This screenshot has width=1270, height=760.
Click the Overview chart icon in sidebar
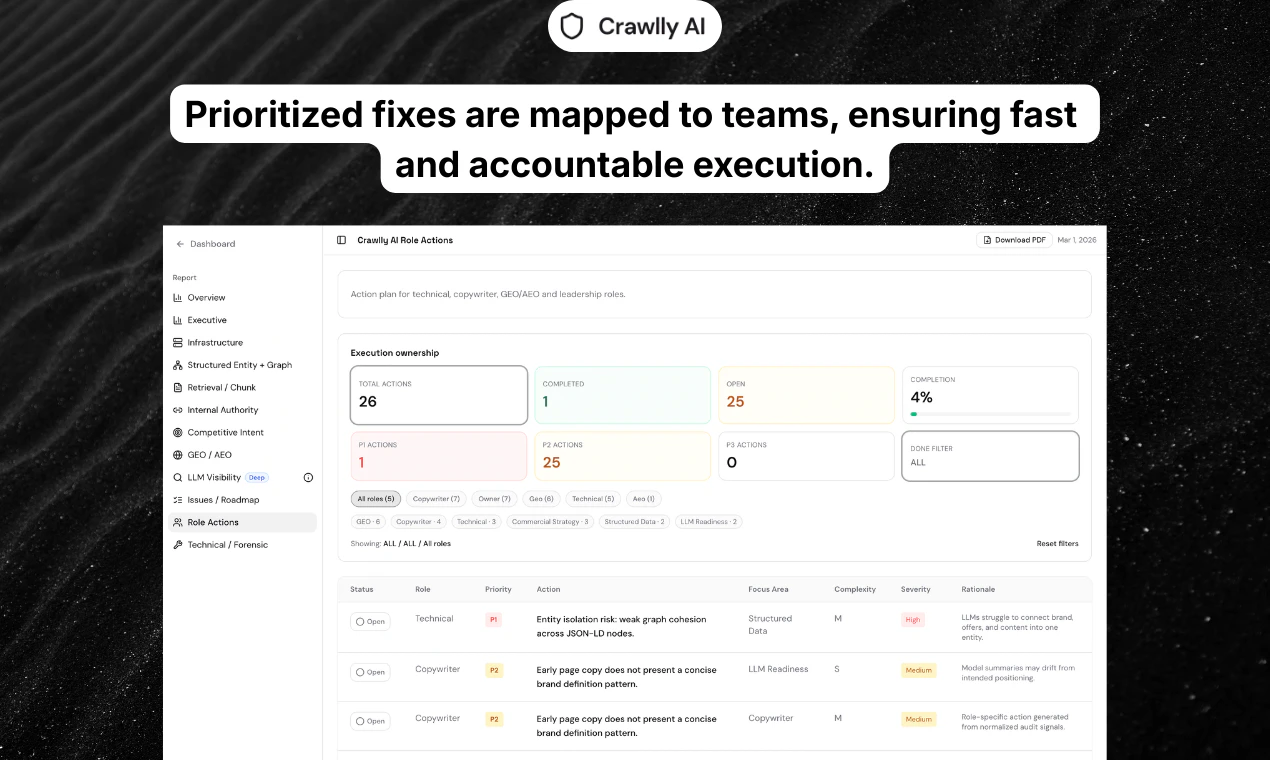click(x=178, y=298)
